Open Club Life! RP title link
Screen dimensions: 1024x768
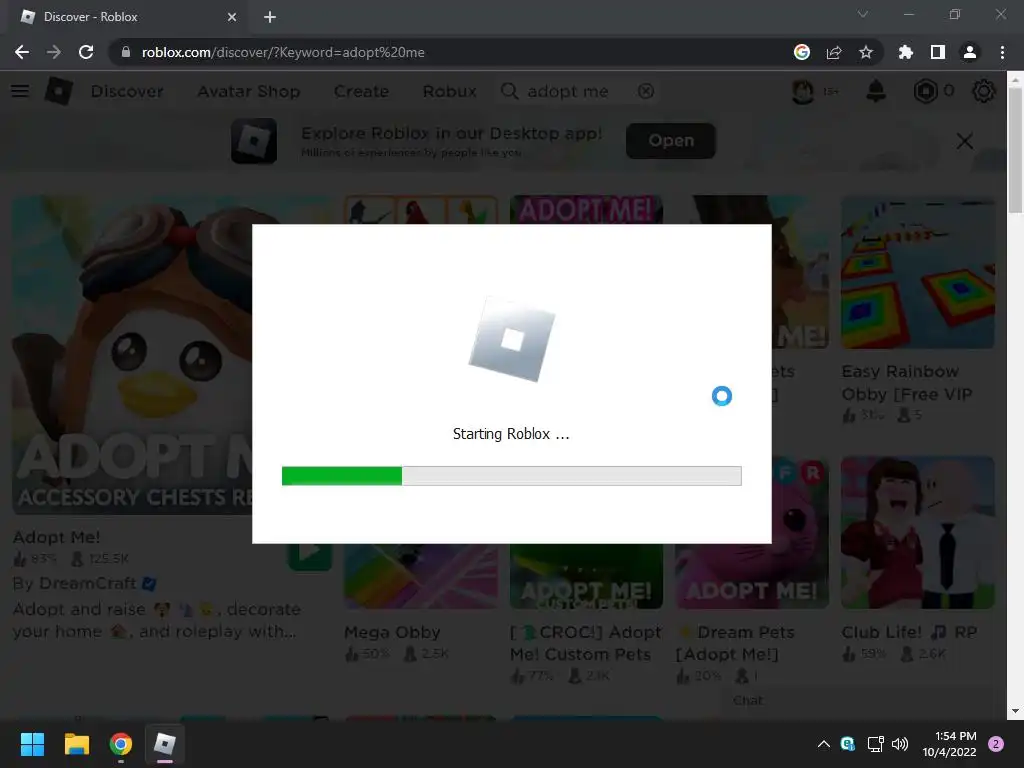[909, 632]
